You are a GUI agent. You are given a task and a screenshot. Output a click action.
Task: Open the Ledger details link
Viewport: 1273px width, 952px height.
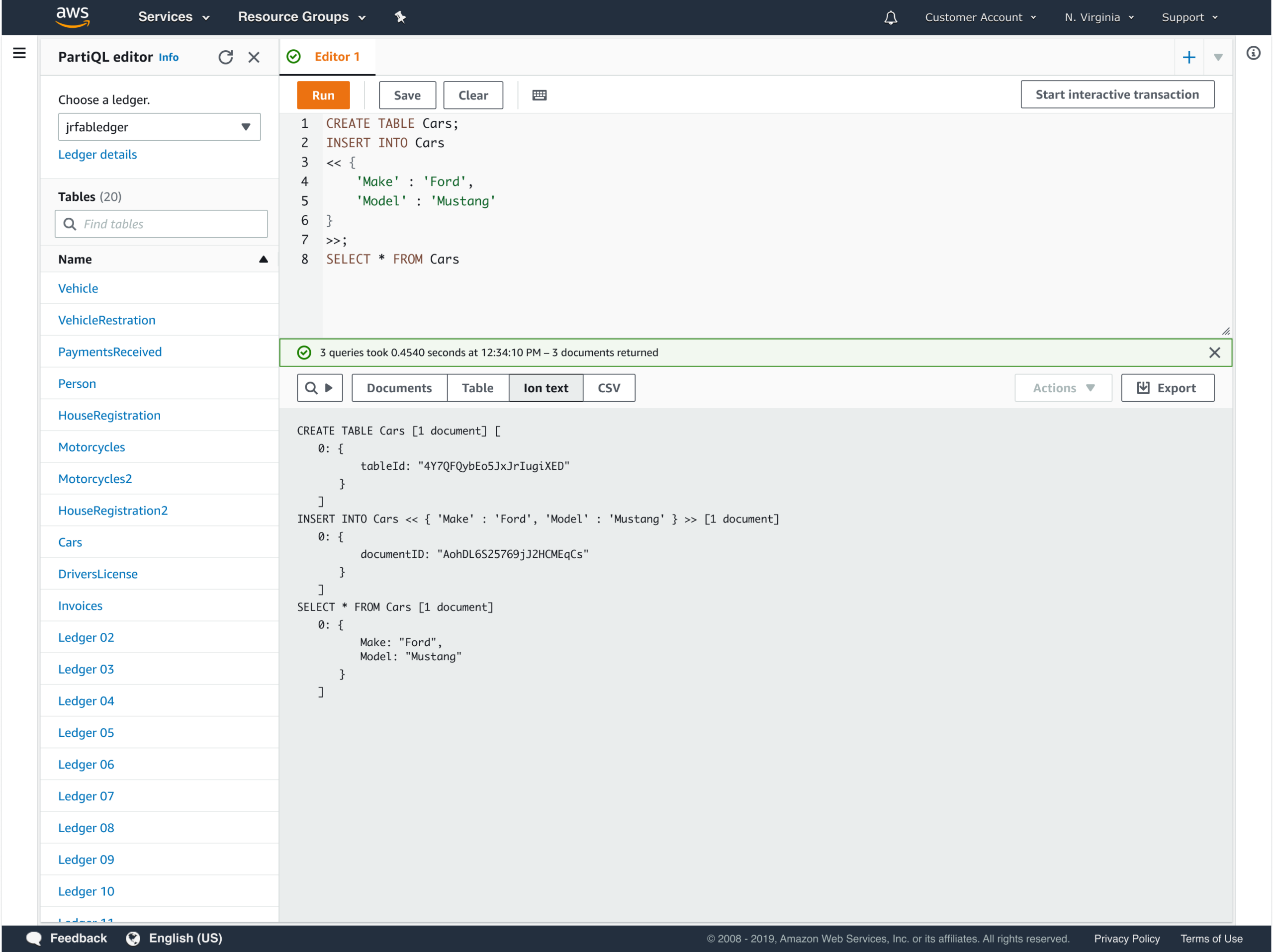tap(97, 154)
